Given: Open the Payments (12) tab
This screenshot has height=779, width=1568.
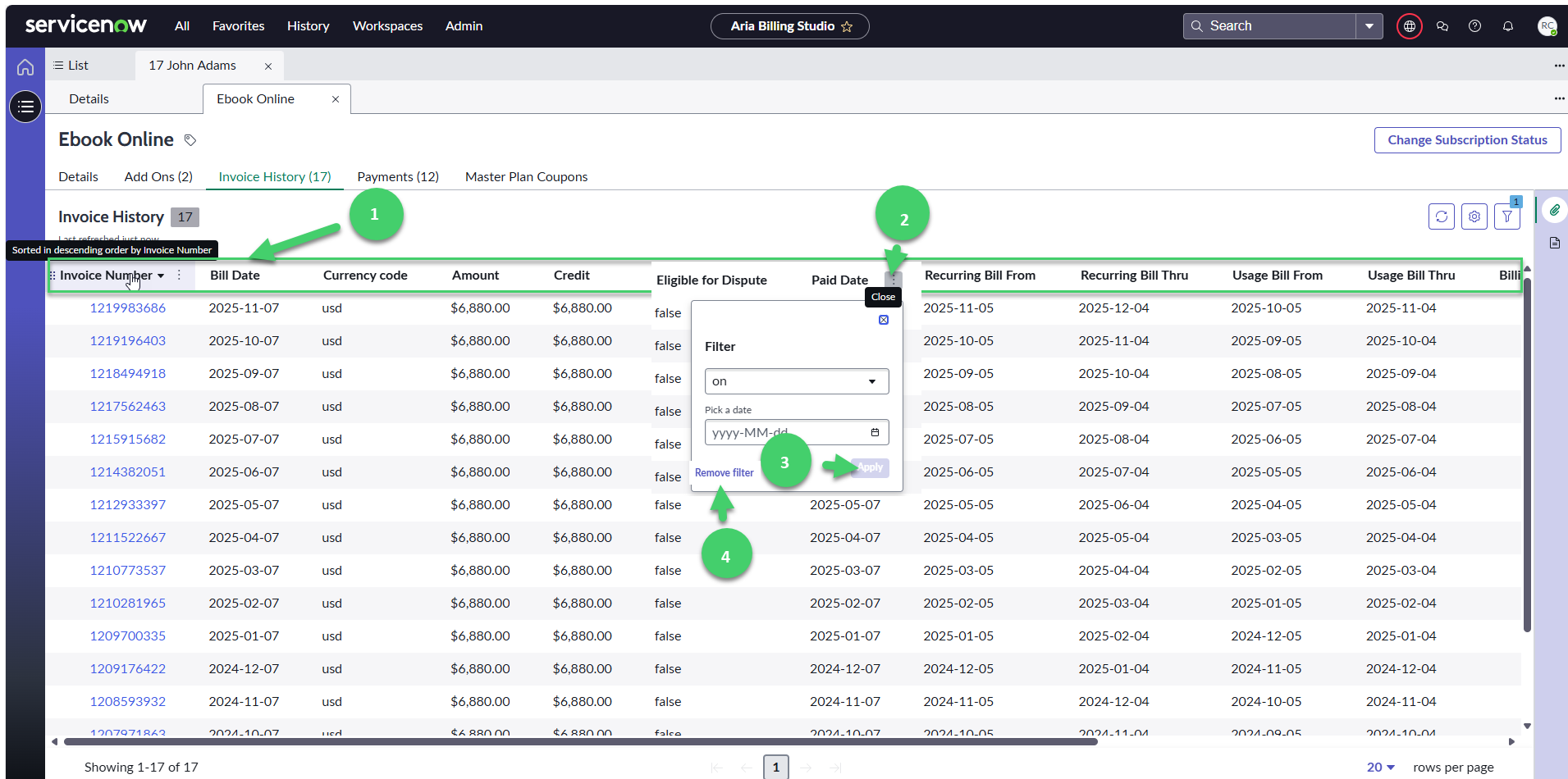Looking at the screenshot, I should click(x=398, y=177).
